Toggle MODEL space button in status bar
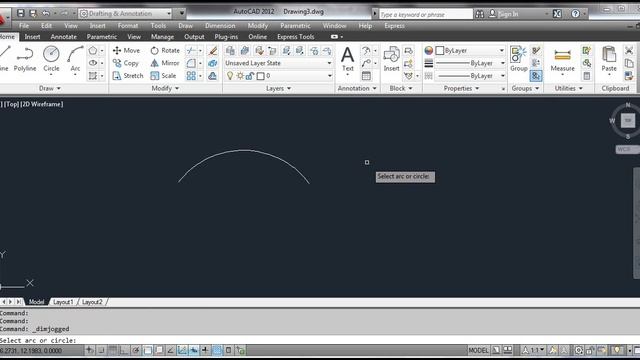Screen dimensions: 640x360 [478, 350]
